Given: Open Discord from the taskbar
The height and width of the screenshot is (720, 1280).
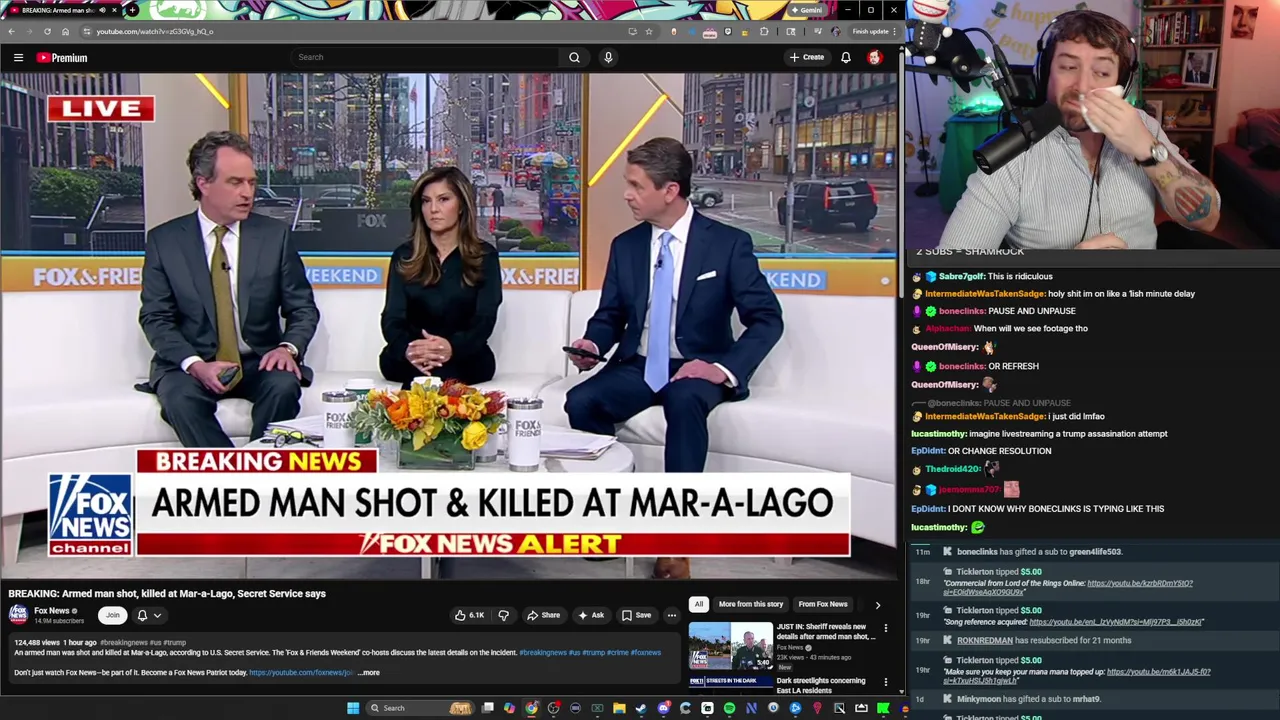Looking at the screenshot, I should coord(663,708).
